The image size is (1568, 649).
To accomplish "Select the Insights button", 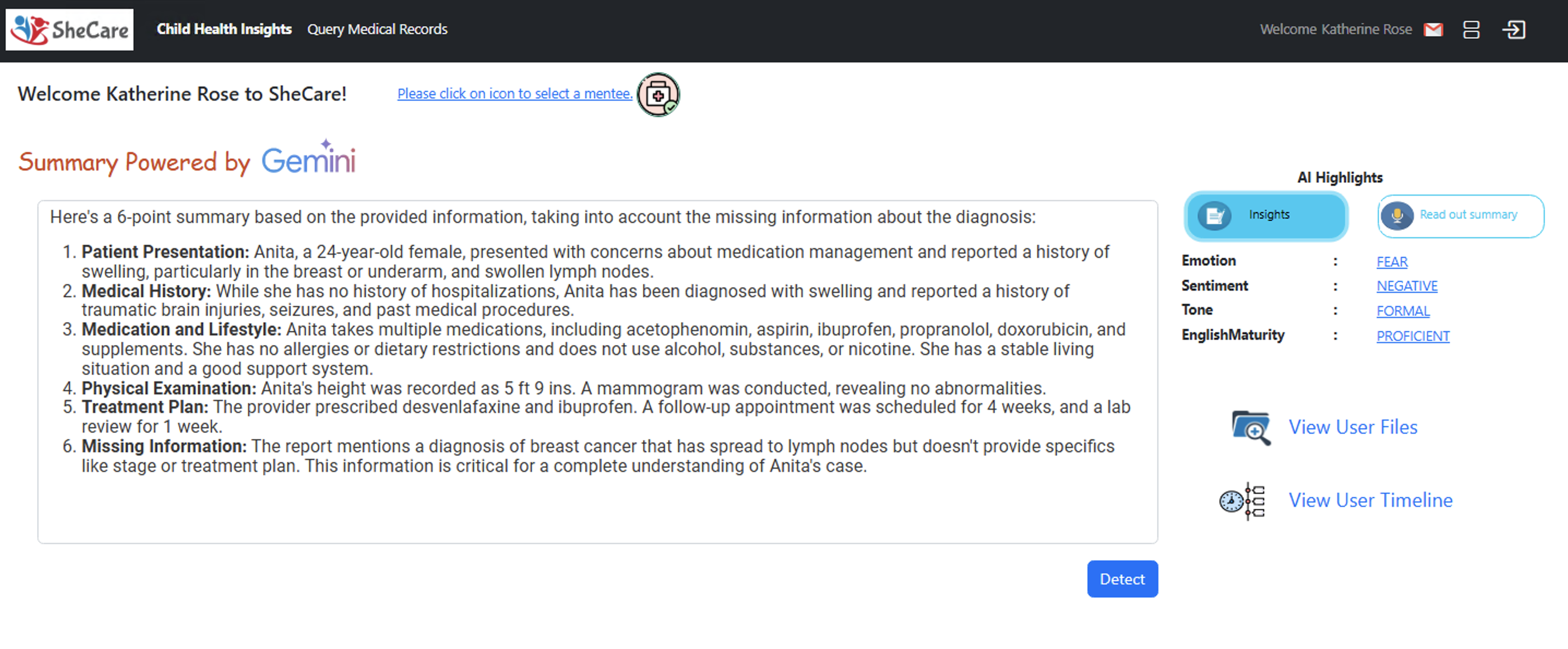I will click(1266, 216).
